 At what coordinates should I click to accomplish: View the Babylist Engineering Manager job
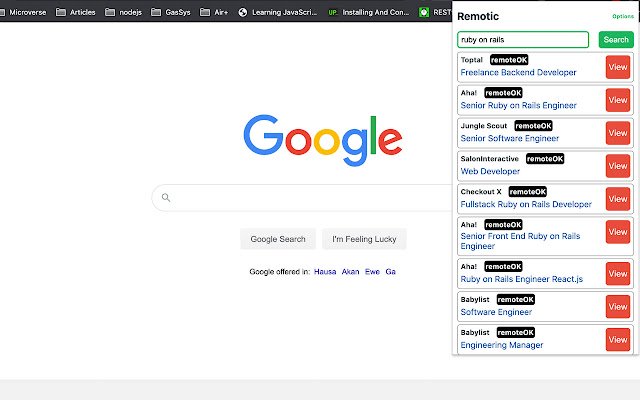point(618,340)
